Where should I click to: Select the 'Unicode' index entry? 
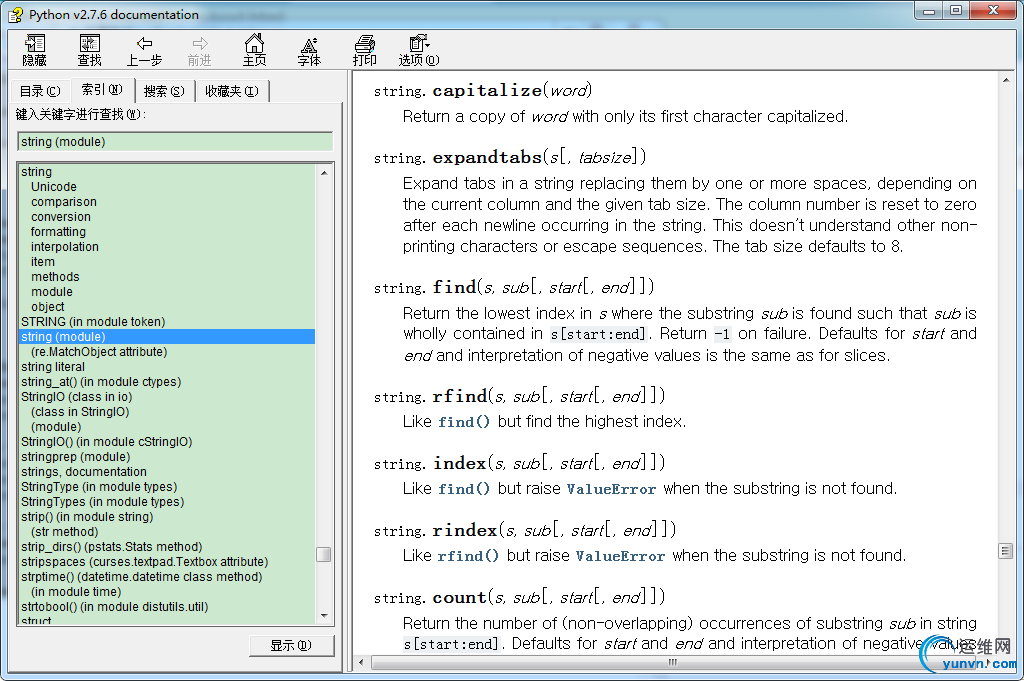pyautogui.click(x=54, y=187)
